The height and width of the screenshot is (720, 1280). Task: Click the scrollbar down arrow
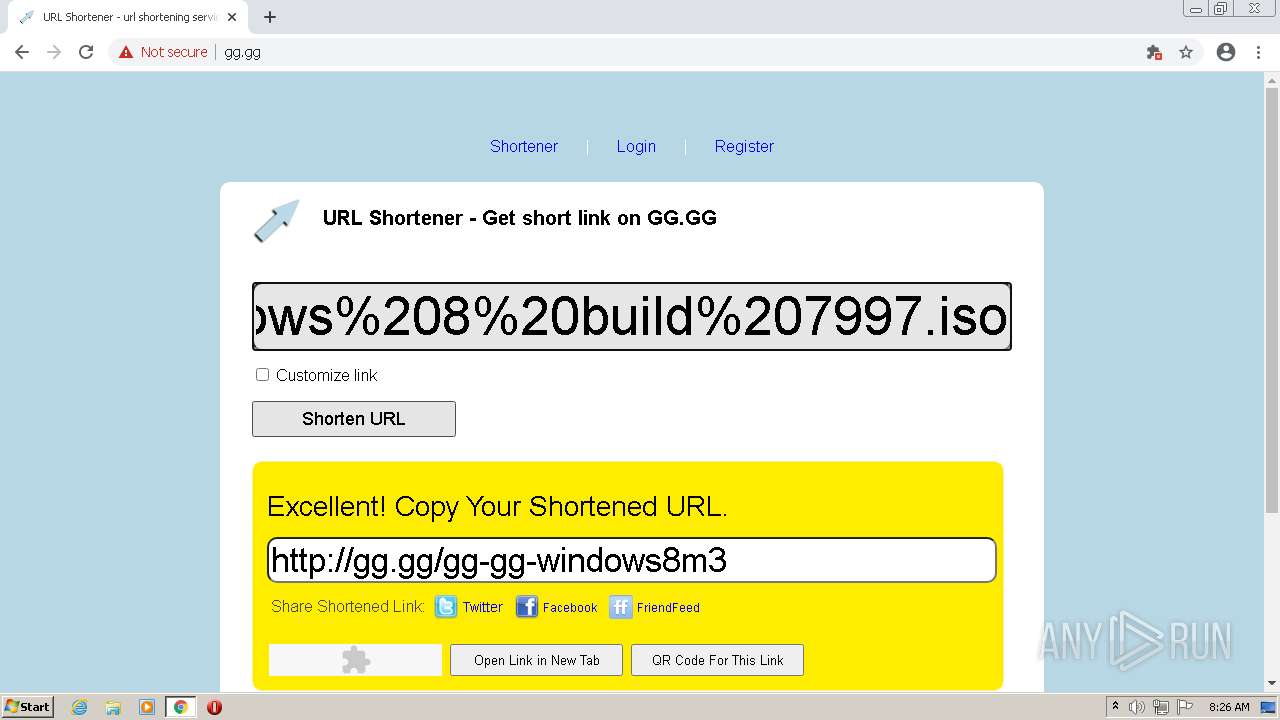1272,684
